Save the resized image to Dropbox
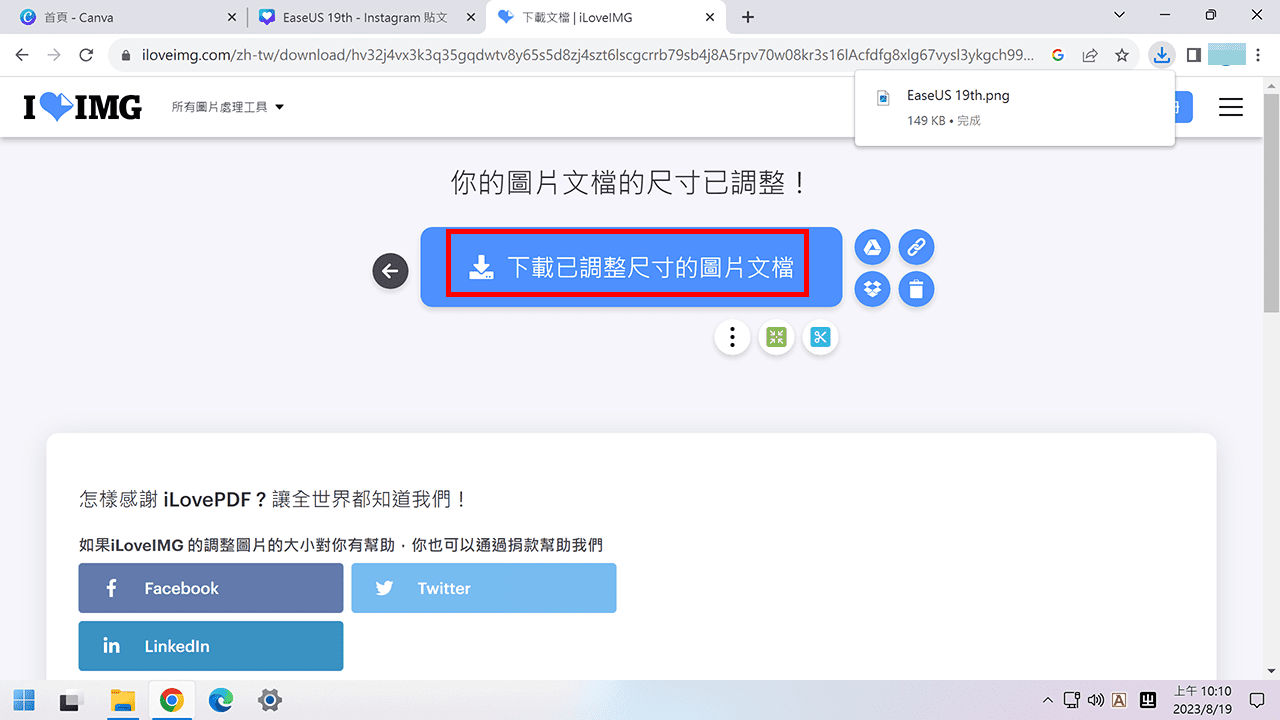Viewport: 1280px width, 720px height. point(872,289)
